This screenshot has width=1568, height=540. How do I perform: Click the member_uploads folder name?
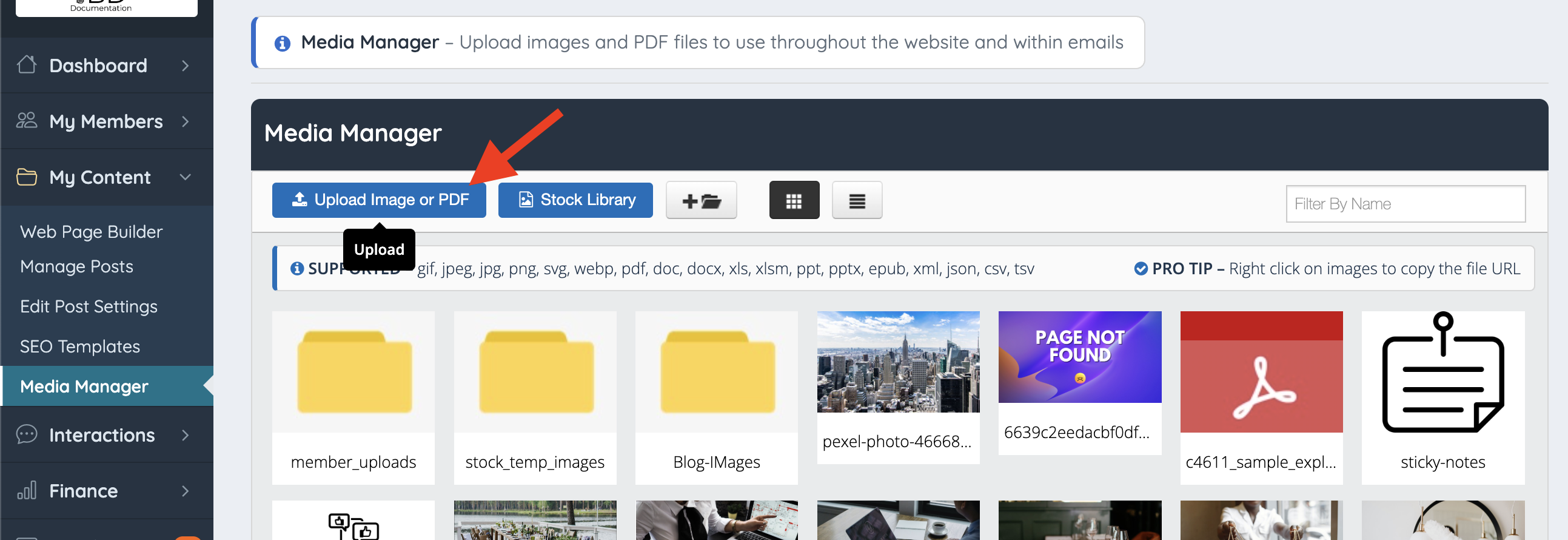[353, 462]
